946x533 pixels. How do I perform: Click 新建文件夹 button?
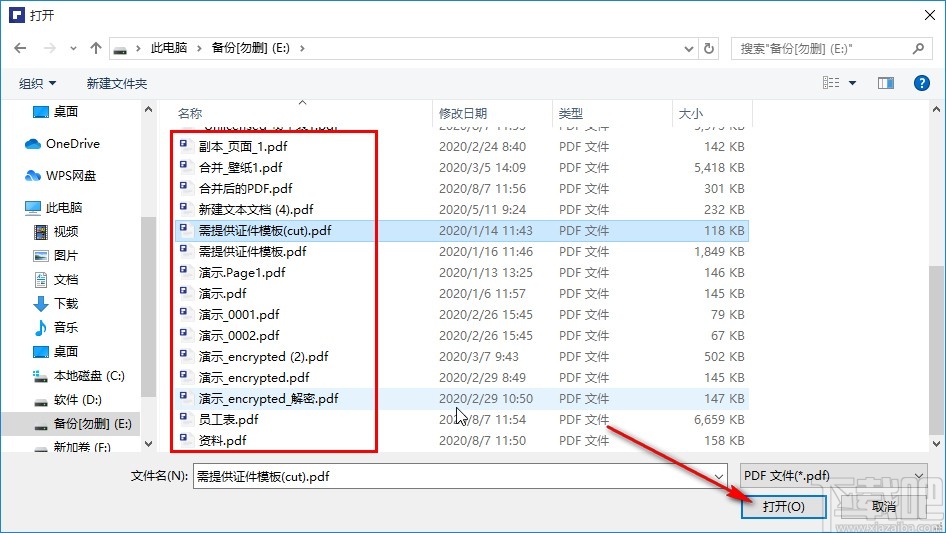(x=116, y=83)
